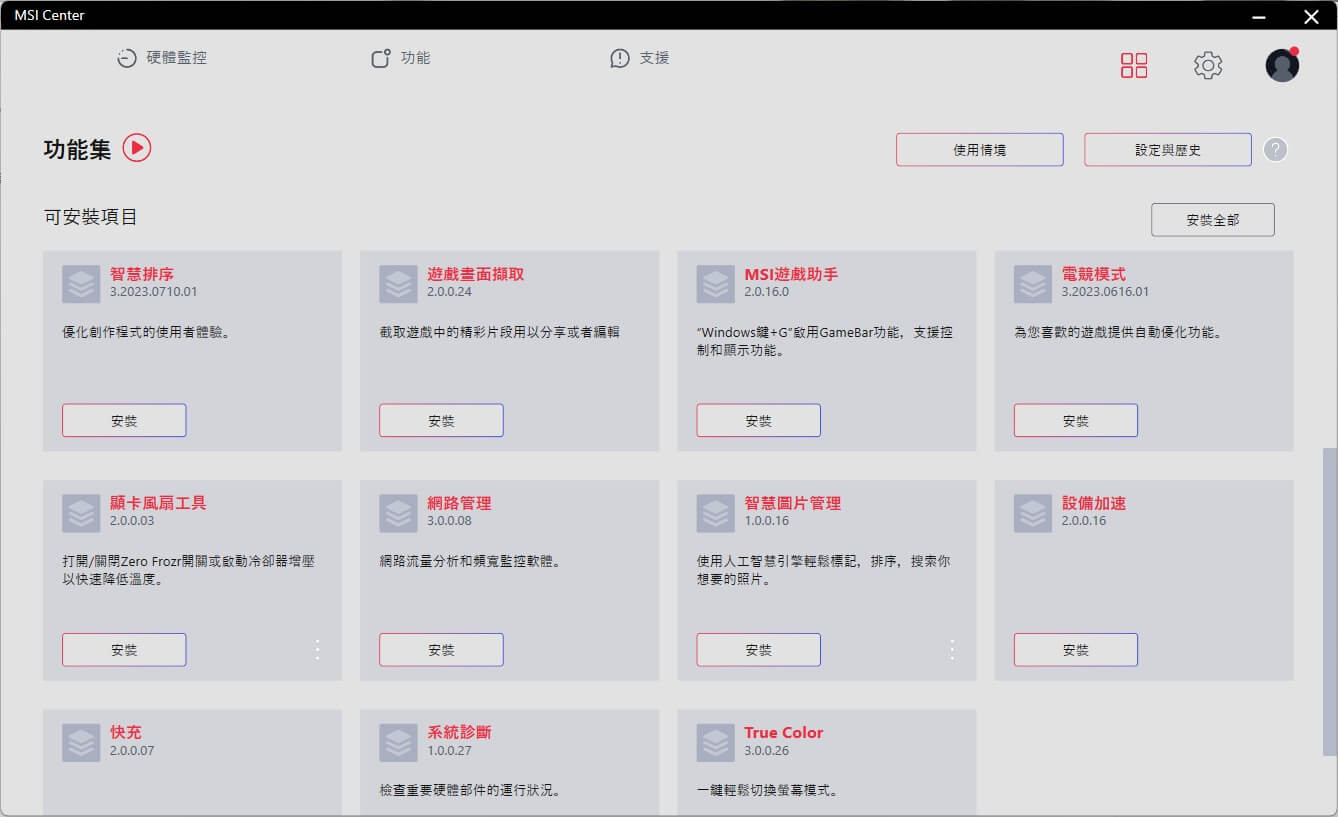
Task: Click the 智慧圖片管理 layers icon
Action: [715, 513]
